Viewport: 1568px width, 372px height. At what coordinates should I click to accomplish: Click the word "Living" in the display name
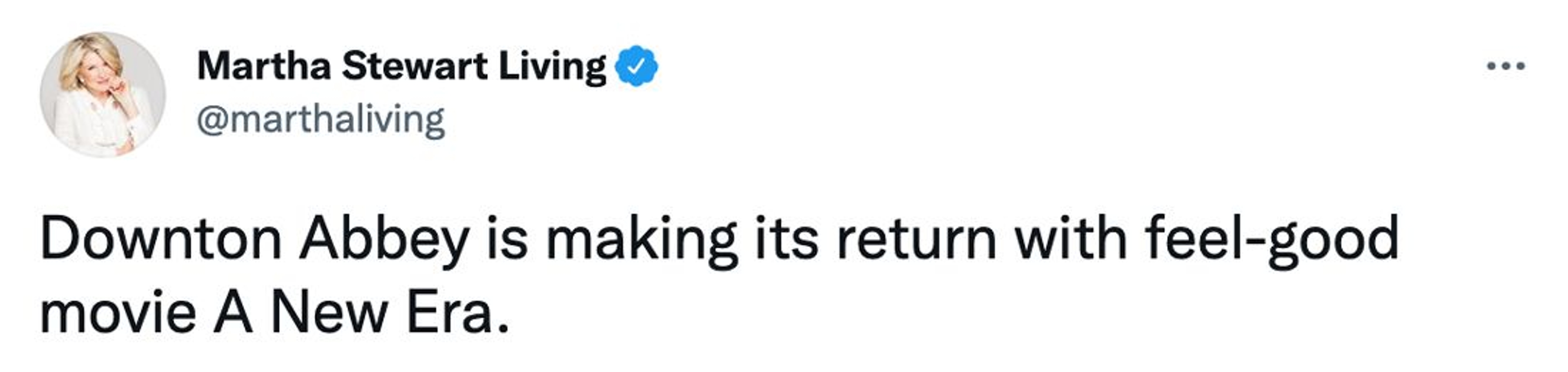click(553, 66)
